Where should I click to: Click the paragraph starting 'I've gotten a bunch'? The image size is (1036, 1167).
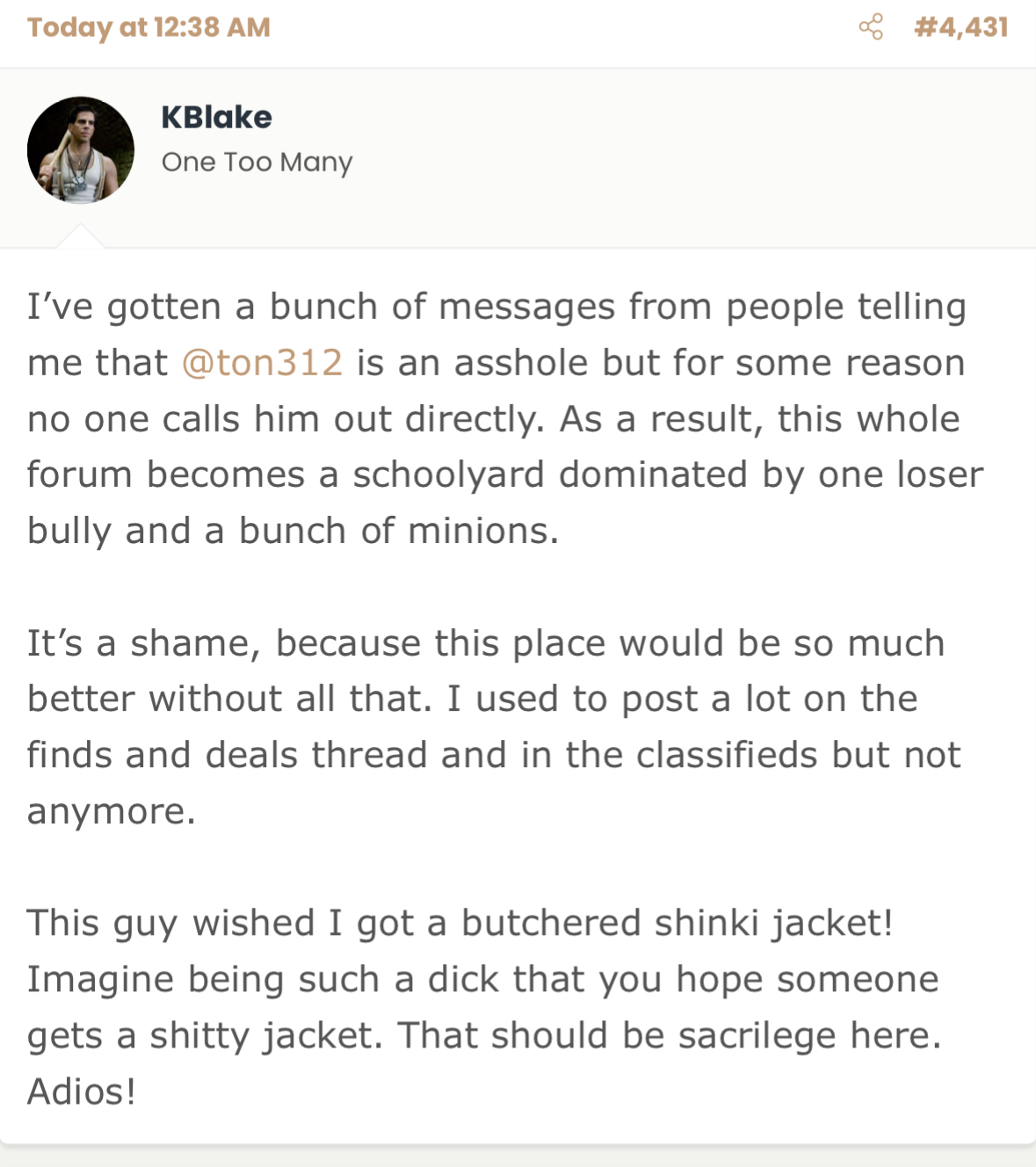(505, 419)
